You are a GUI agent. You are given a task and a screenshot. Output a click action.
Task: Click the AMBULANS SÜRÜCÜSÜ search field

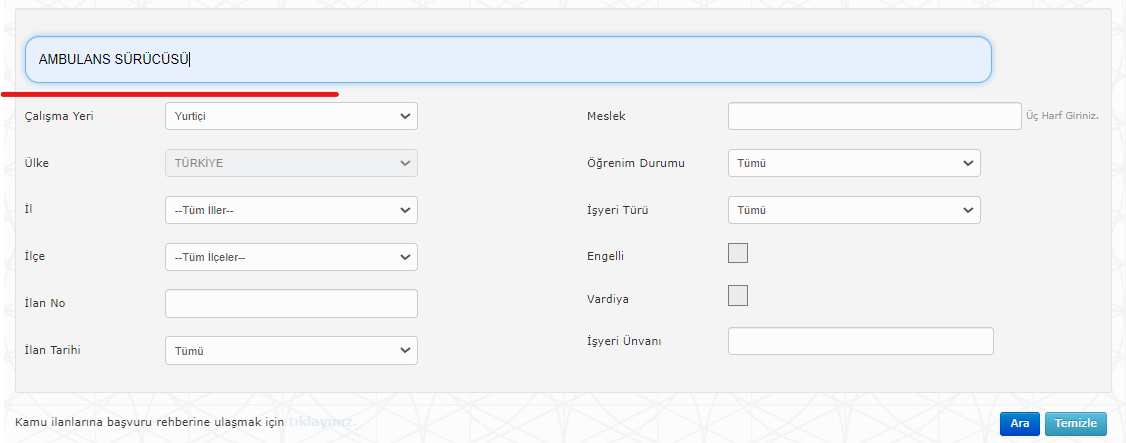[508, 60]
